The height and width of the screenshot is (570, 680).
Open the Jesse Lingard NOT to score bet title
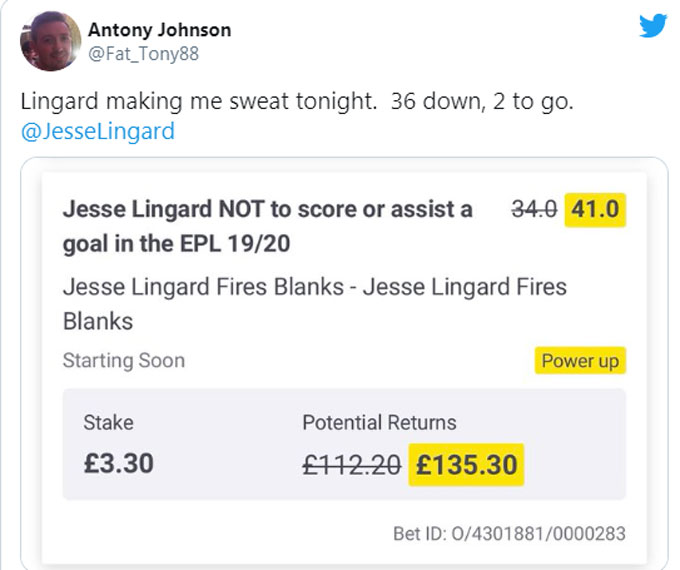click(x=267, y=226)
